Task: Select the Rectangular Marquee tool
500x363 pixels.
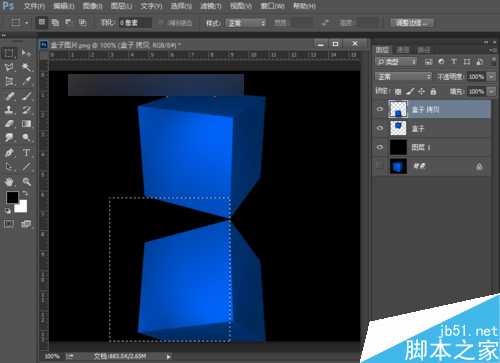Action: pos(9,53)
